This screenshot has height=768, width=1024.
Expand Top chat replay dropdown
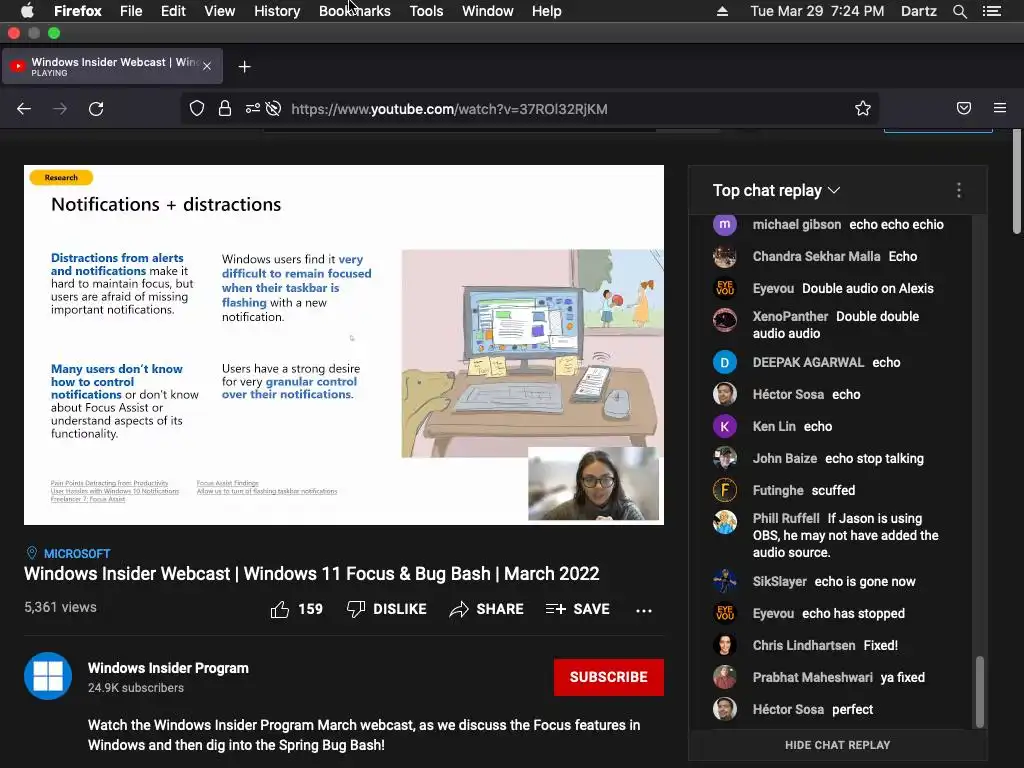pyautogui.click(x=776, y=191)
